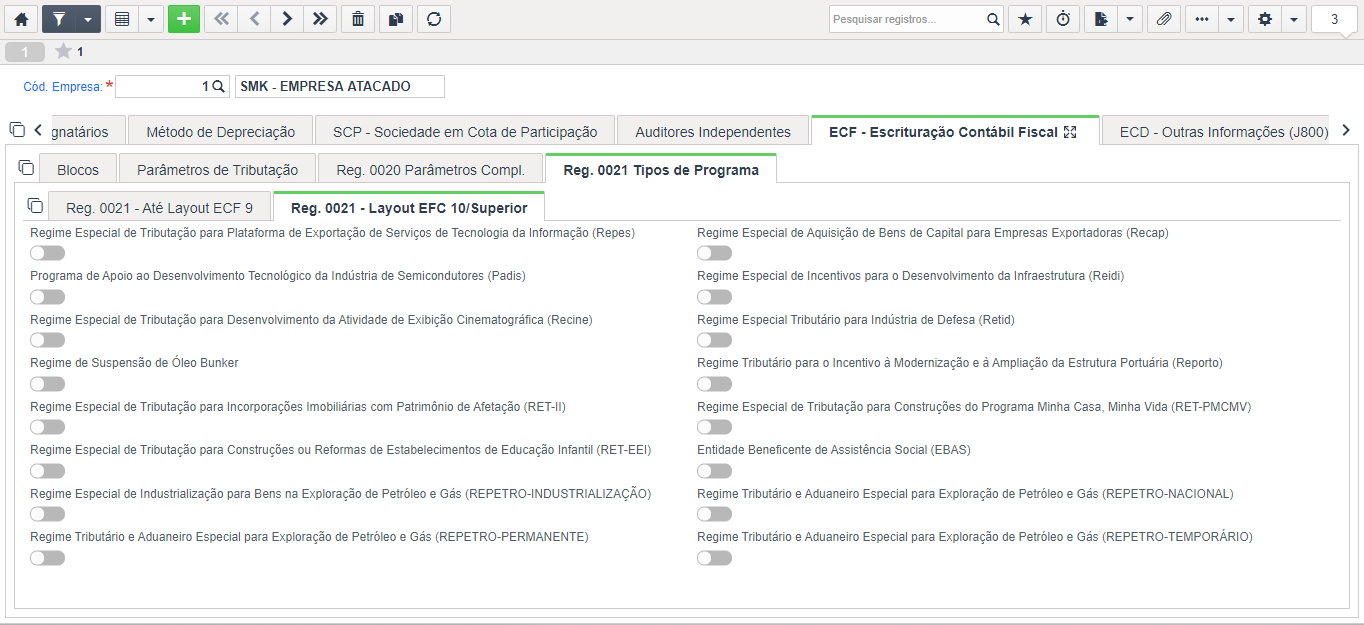This screenshot has height=625, width=1364.
Task: Go to the last record
Action: [x=319, y=19]
